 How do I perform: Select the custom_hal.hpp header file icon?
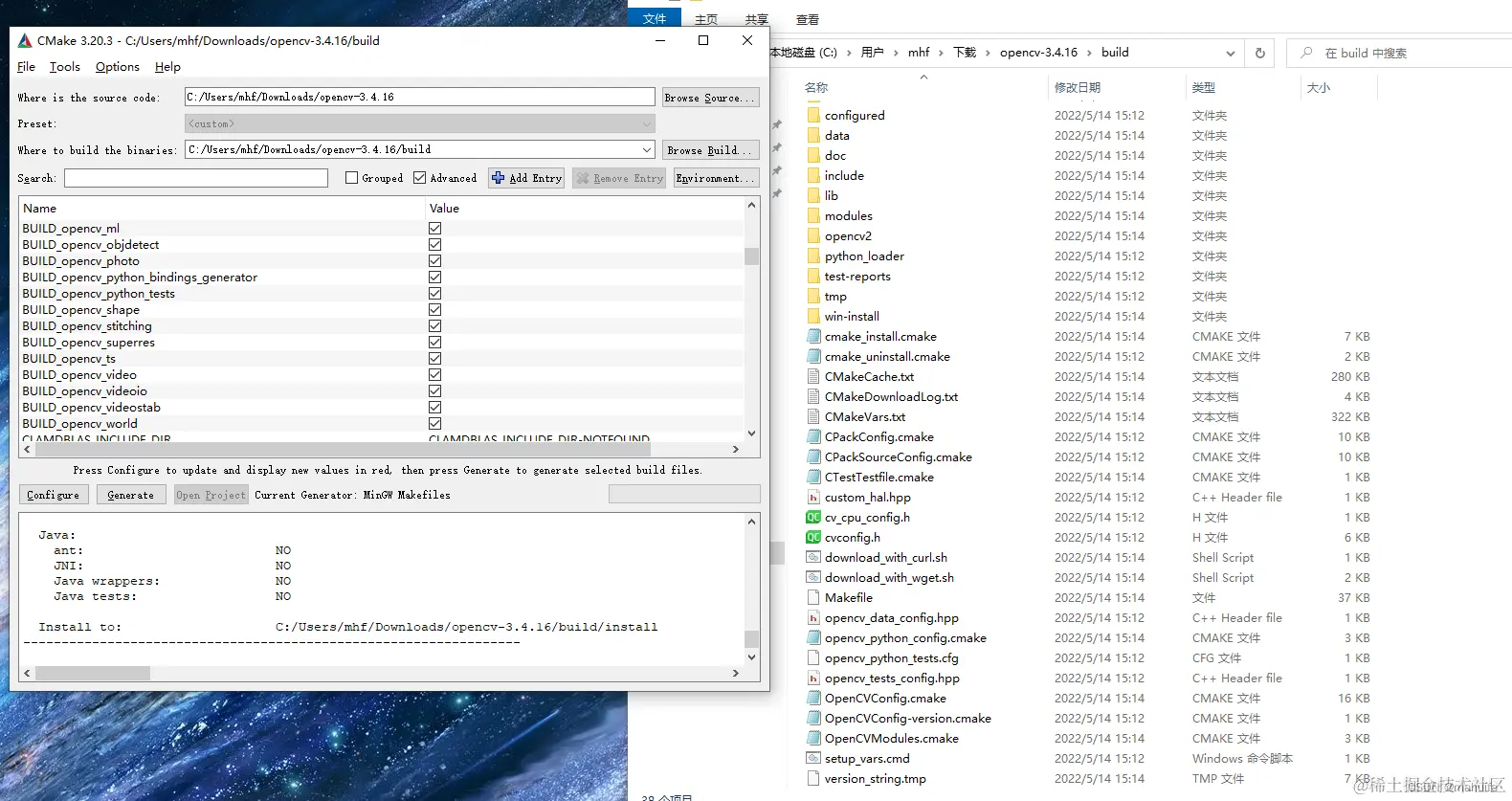click(813, 497)
